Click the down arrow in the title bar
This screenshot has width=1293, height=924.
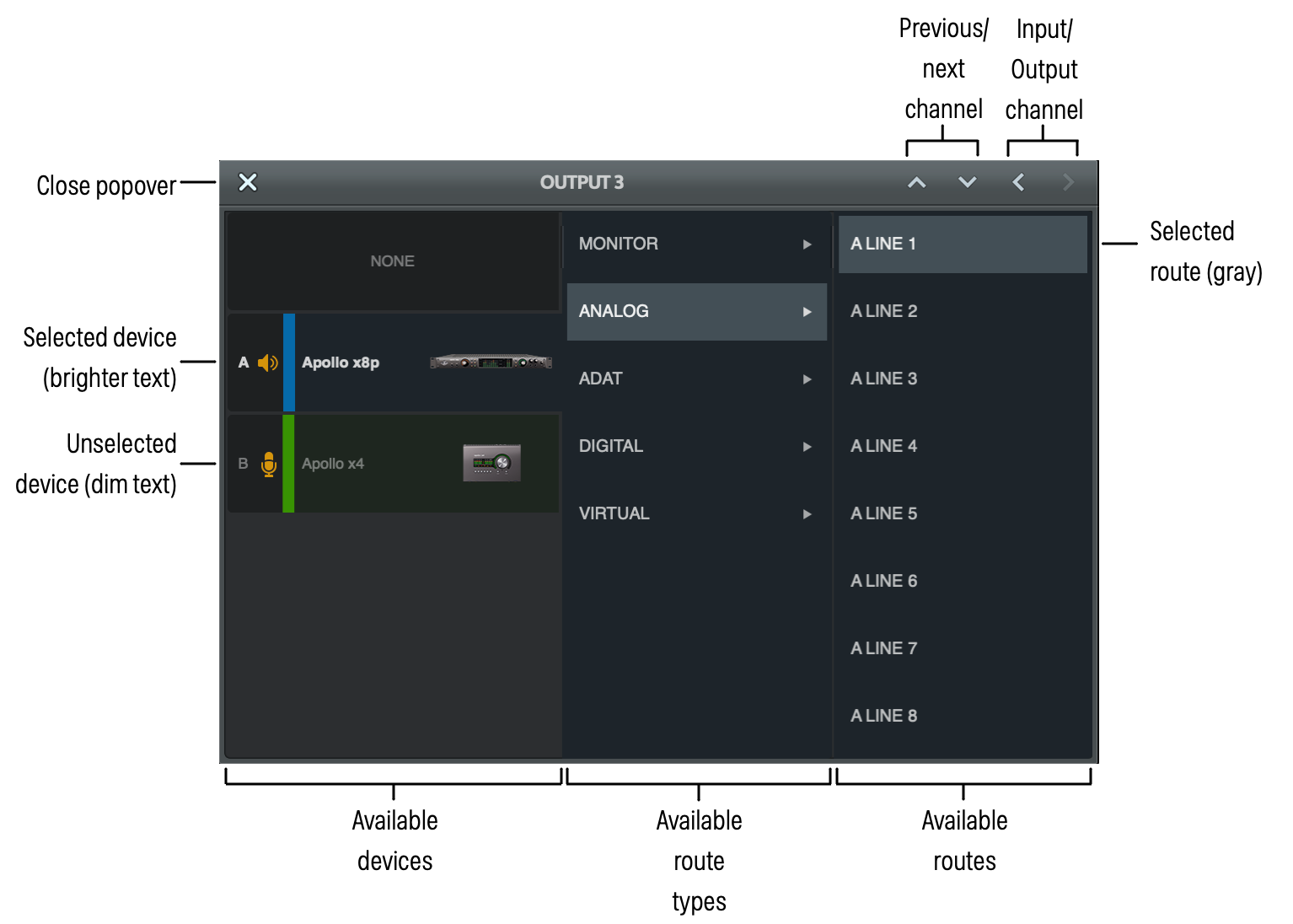point(967,182)
